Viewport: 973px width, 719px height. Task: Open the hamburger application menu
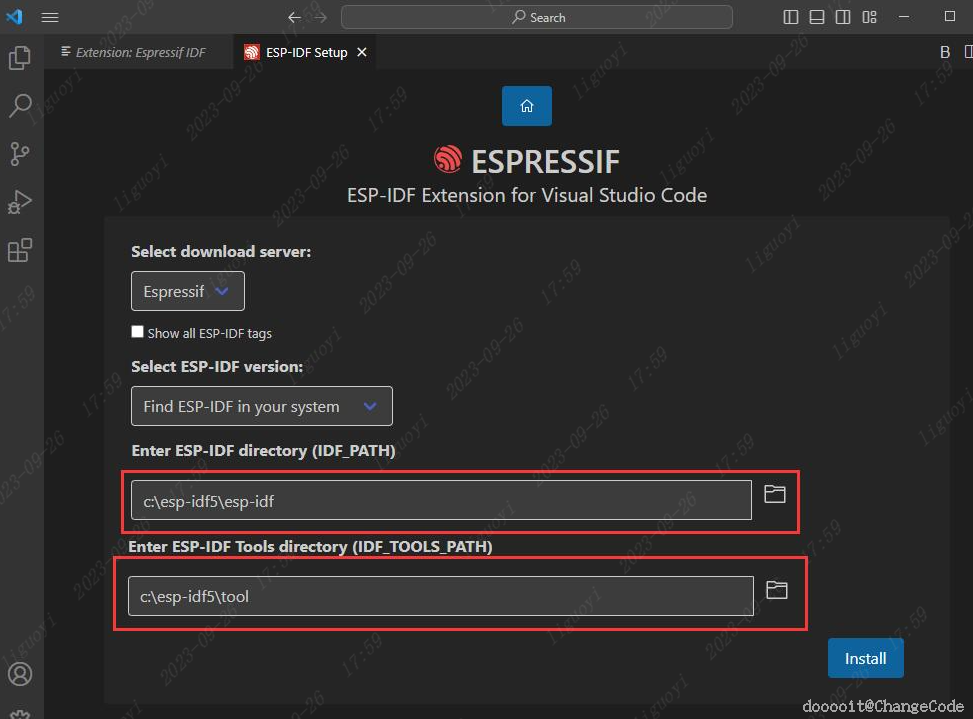click(x=50, y=17)
